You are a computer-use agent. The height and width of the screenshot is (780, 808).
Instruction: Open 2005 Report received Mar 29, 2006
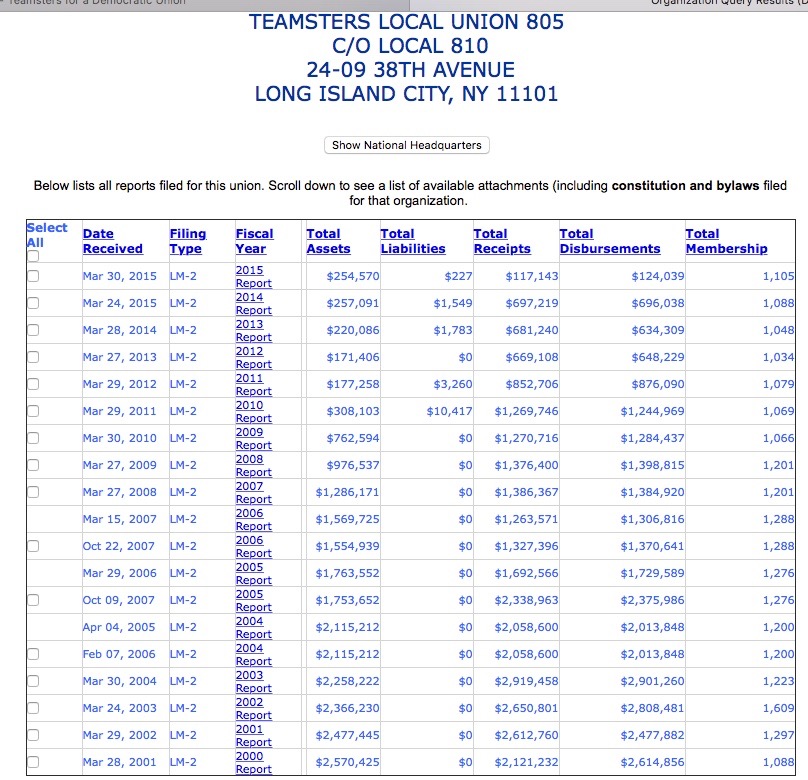pos(254,573)
